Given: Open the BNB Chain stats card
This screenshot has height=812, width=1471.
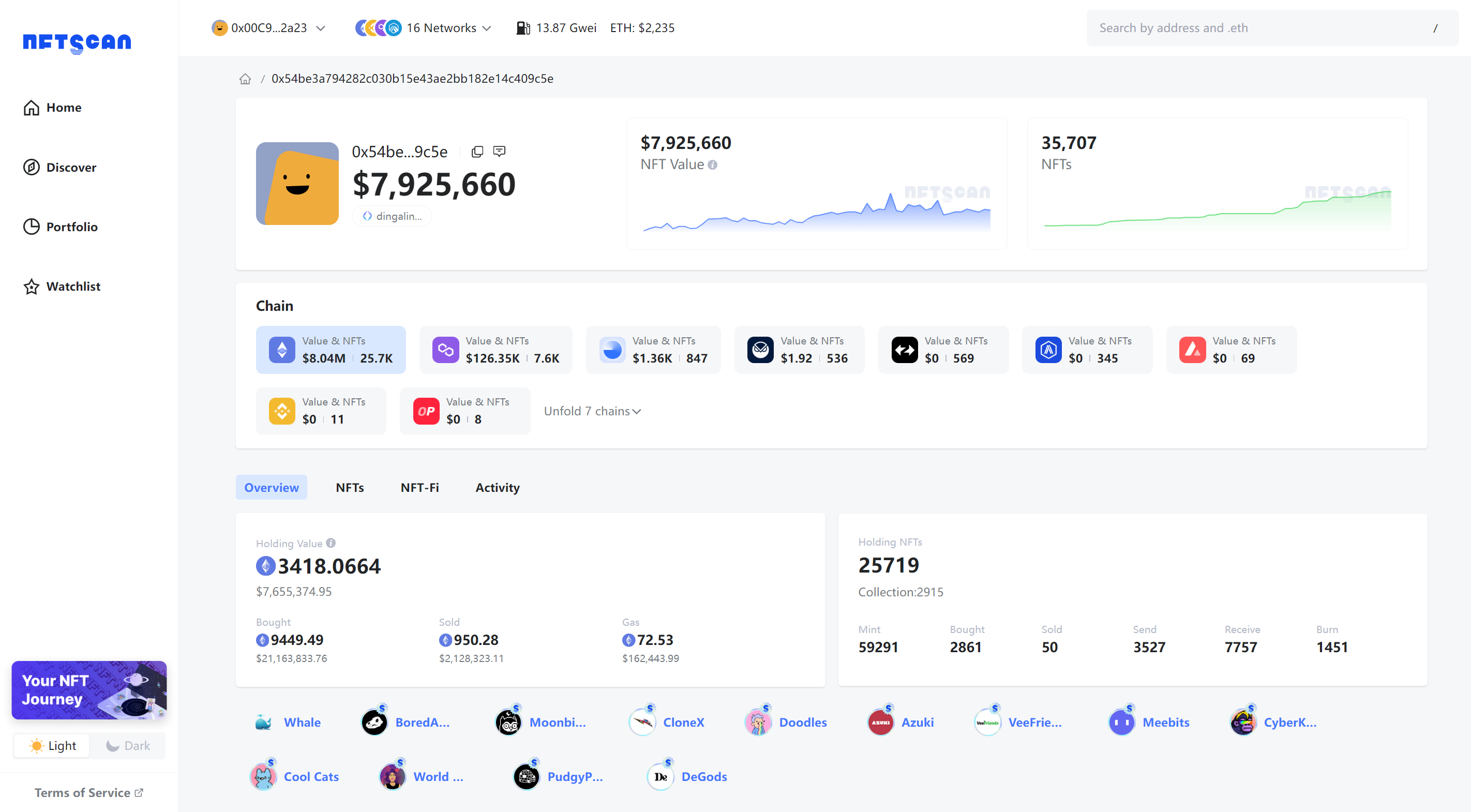Looking at the screenshot, I should tap(322, 411).
